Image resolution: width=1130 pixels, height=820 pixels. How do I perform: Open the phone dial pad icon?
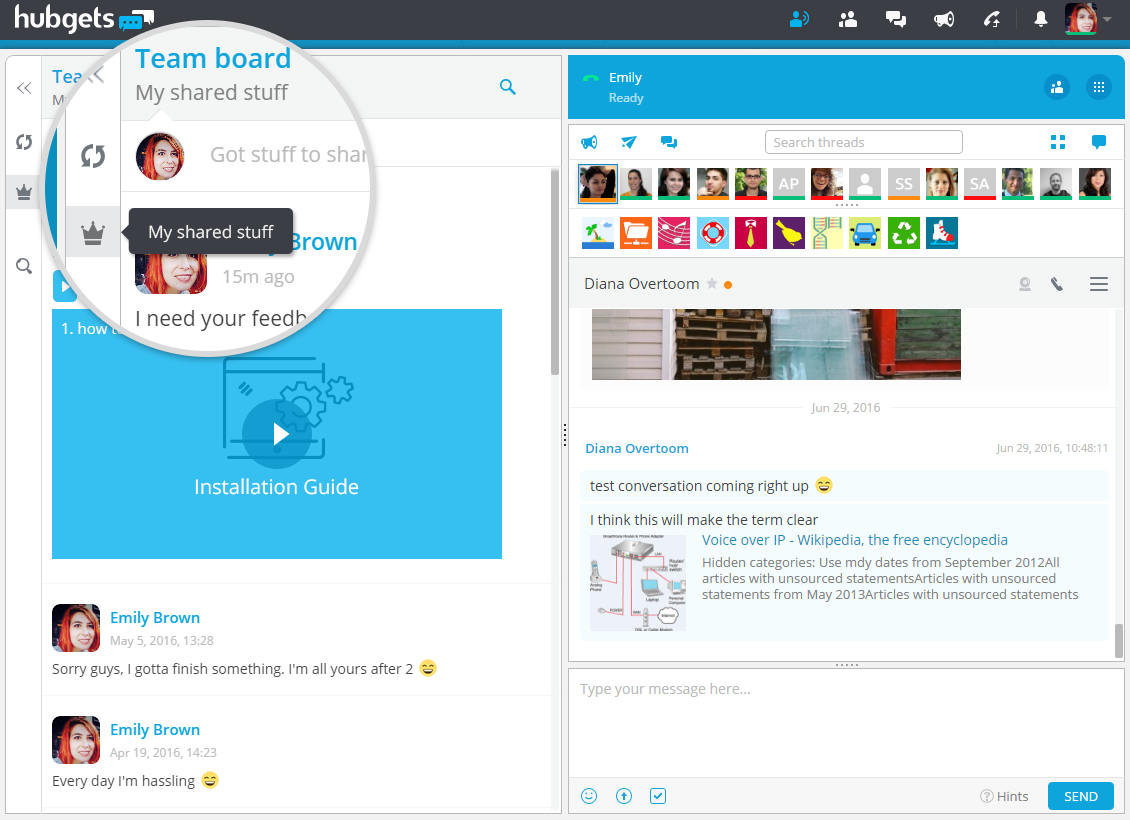[1098, 87]
